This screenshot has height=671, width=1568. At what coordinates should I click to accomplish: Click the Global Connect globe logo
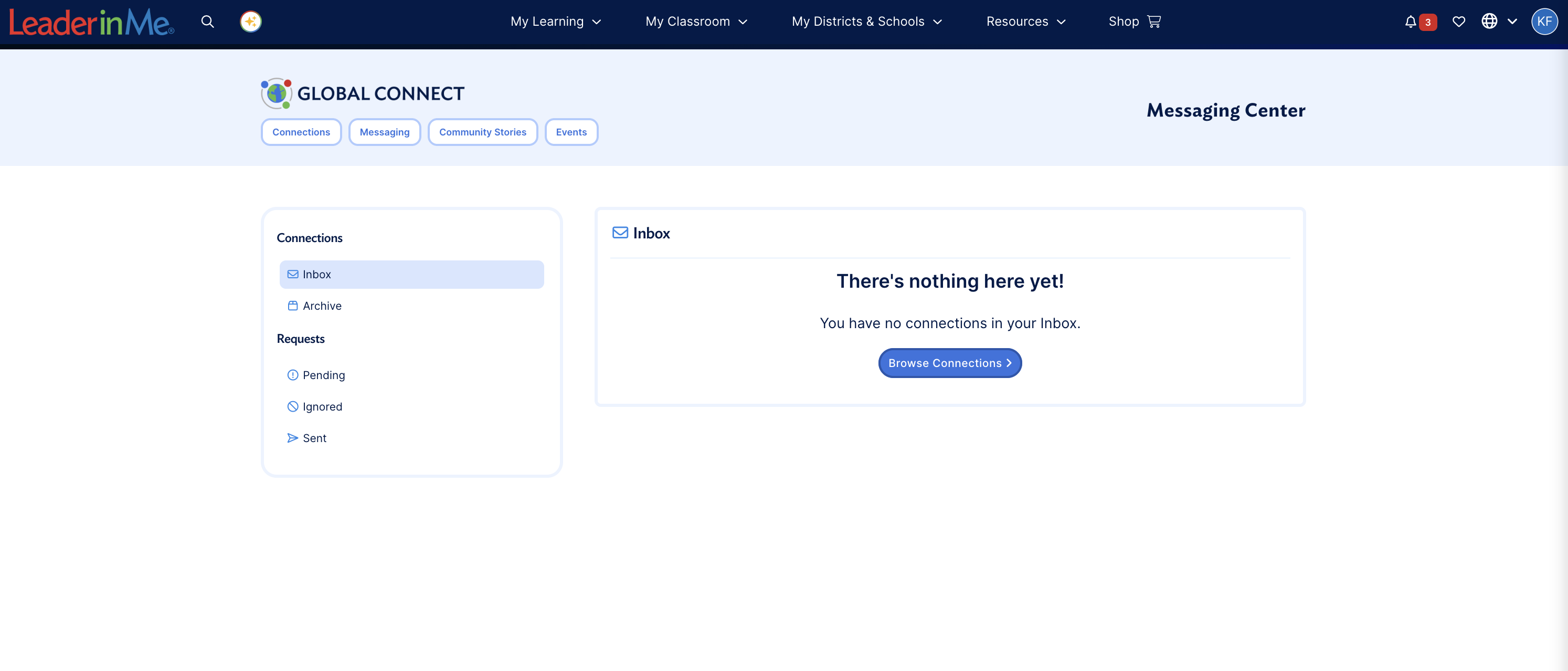pos(277,93)
